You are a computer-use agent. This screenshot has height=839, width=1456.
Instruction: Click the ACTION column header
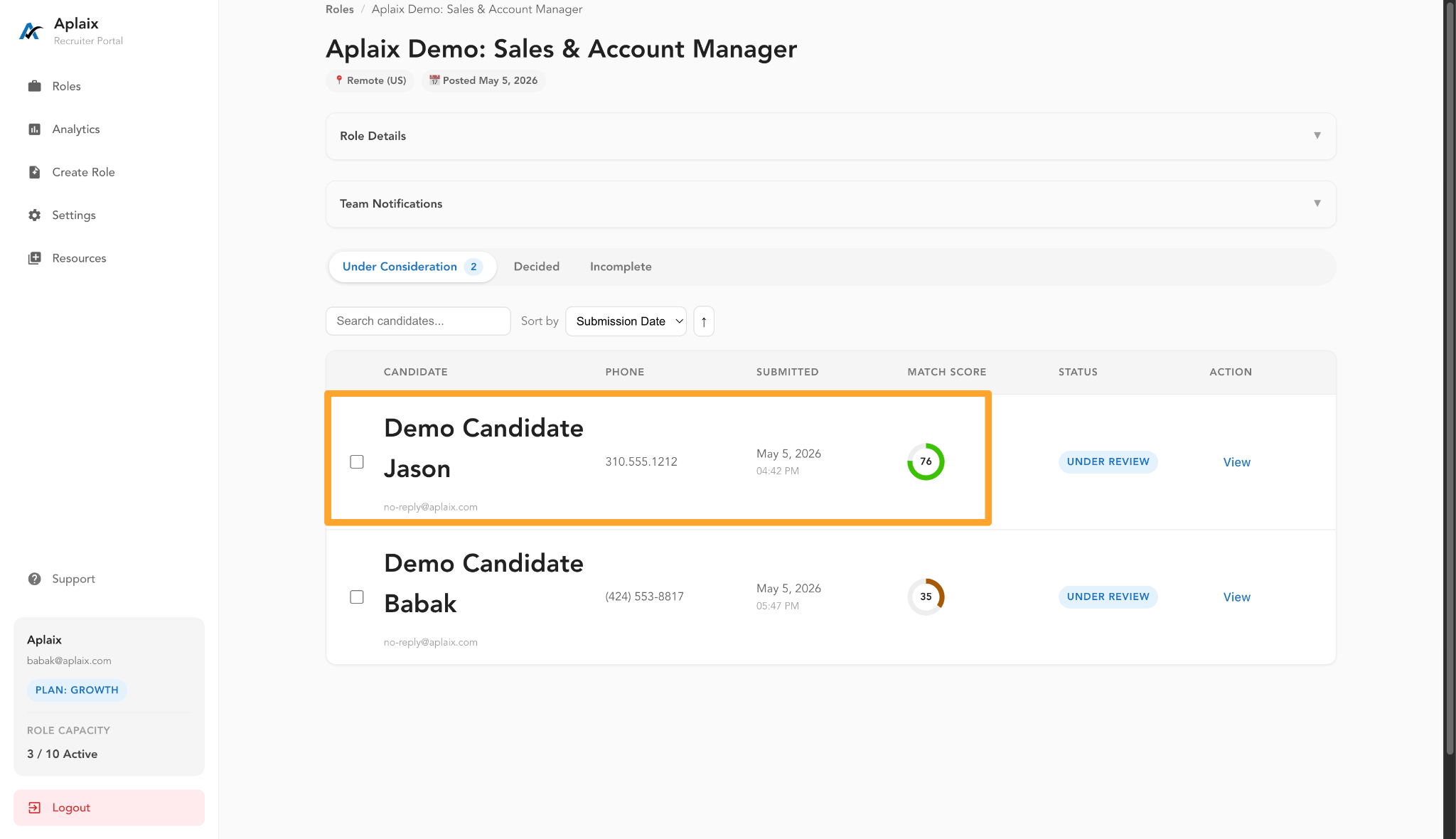[1231, 372]
